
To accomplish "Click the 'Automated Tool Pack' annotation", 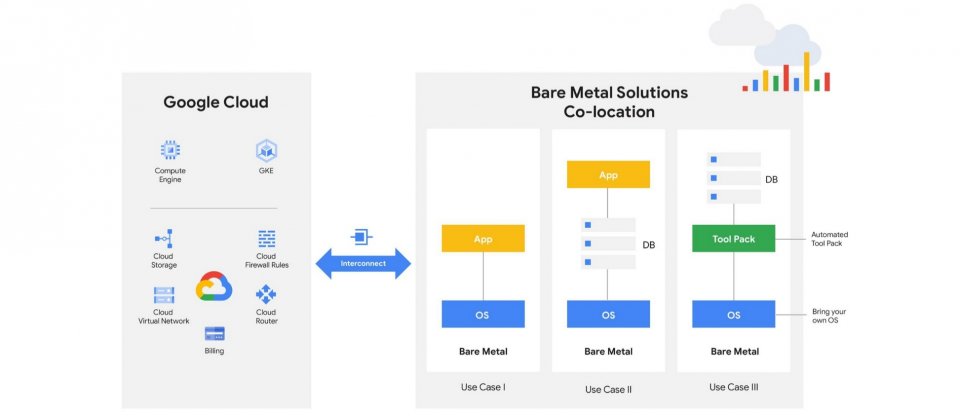I will [830, 239].
